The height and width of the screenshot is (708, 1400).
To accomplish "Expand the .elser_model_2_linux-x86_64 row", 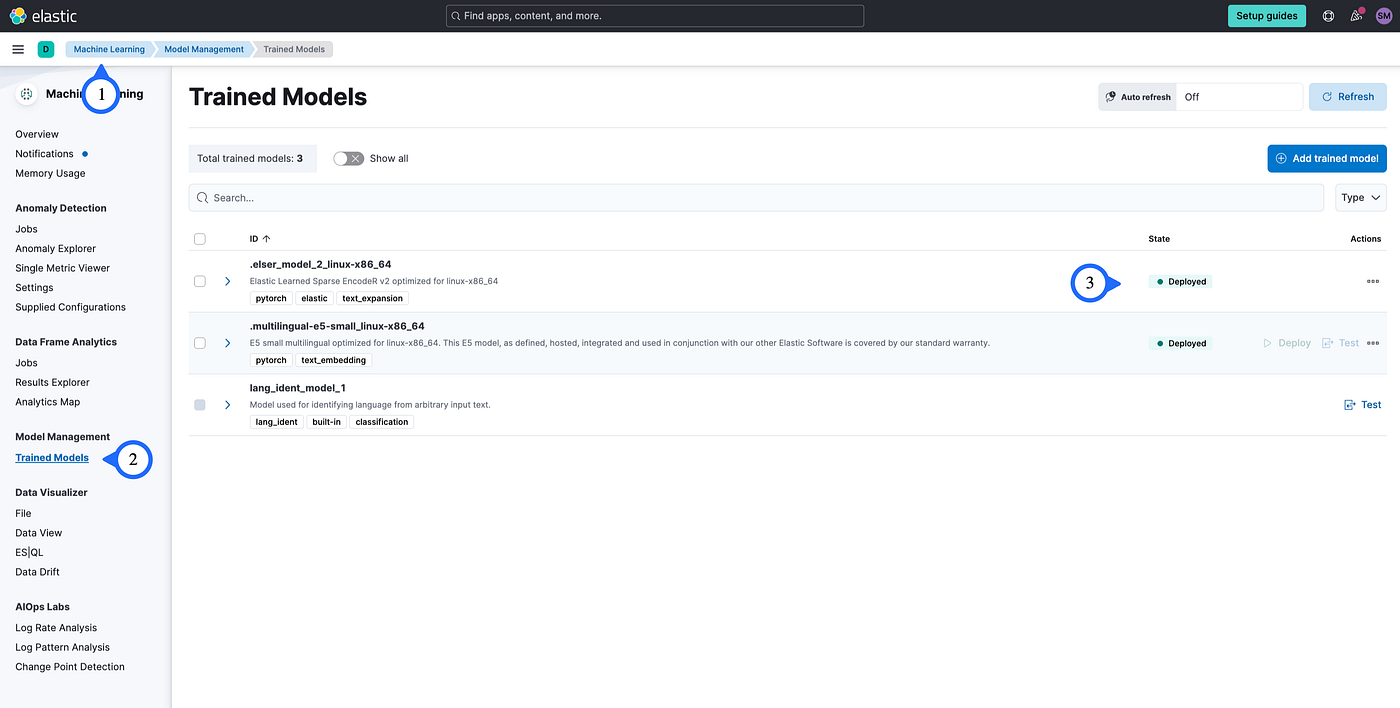I will click(227, 281).
